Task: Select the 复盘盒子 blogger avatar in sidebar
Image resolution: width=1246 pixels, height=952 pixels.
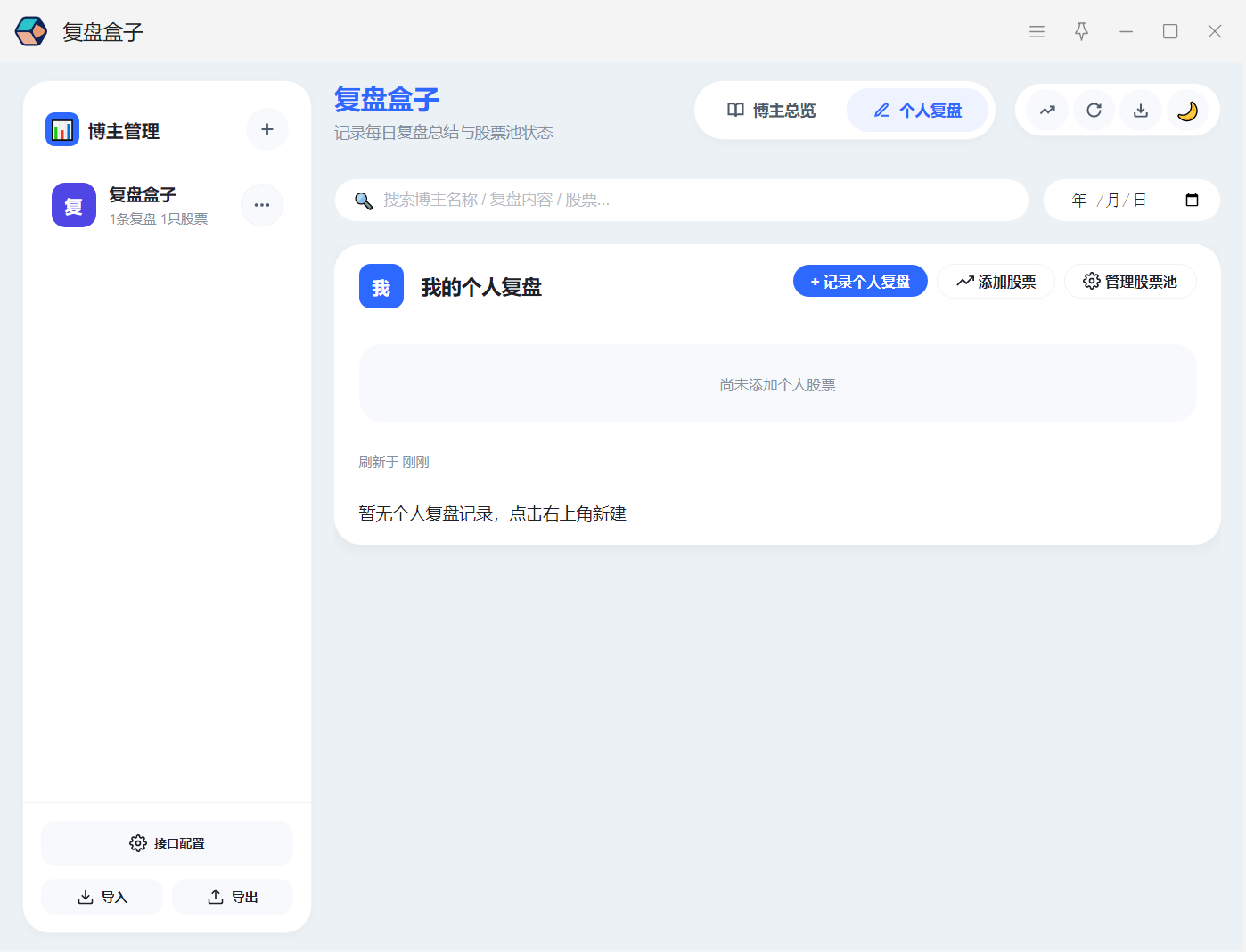Action: (74, 205)
